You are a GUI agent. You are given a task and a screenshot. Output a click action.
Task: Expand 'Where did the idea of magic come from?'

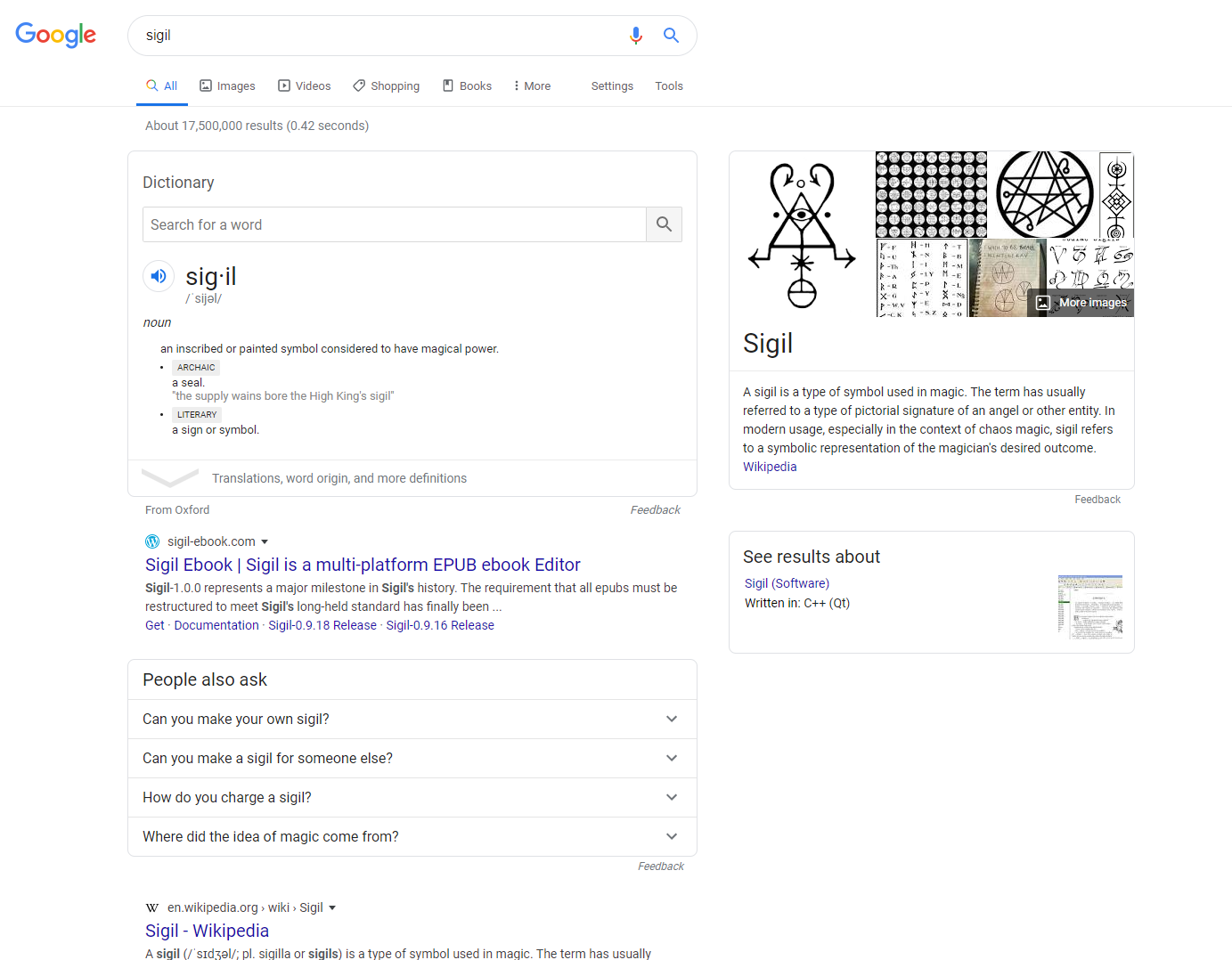click(x=412, y=837)
